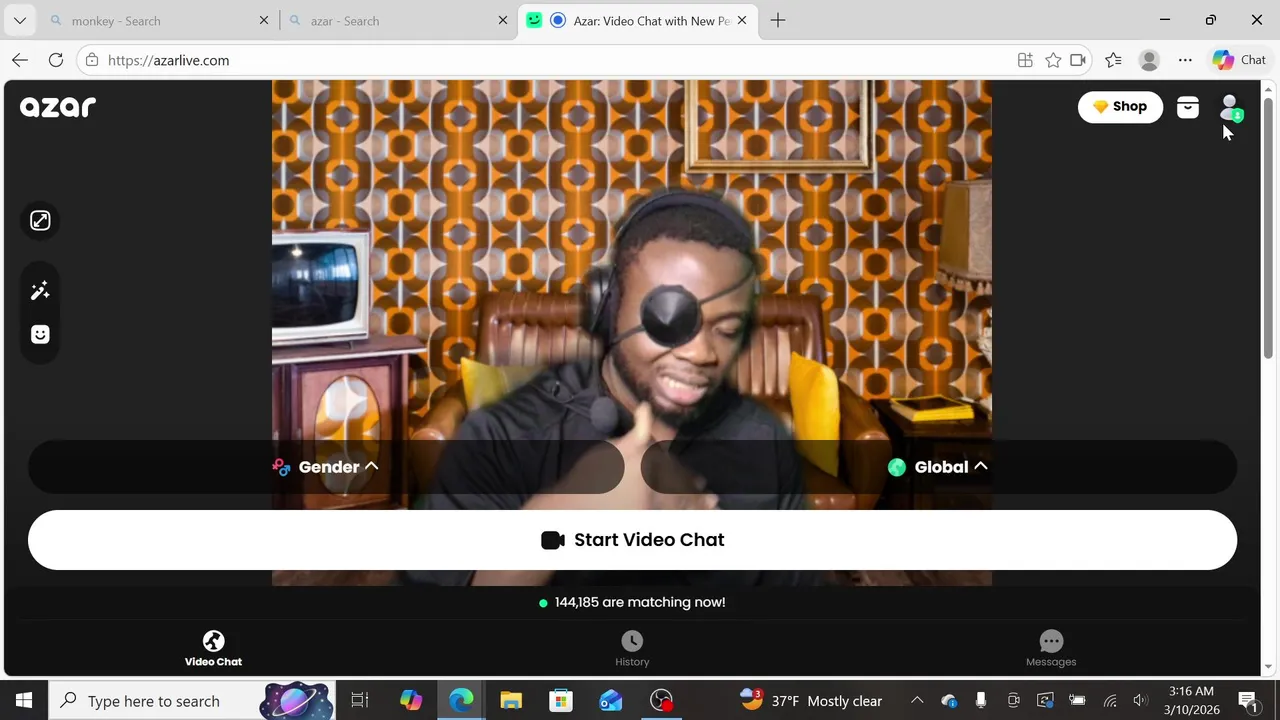
Task: Add this page to favorites
Action: 1053,60
